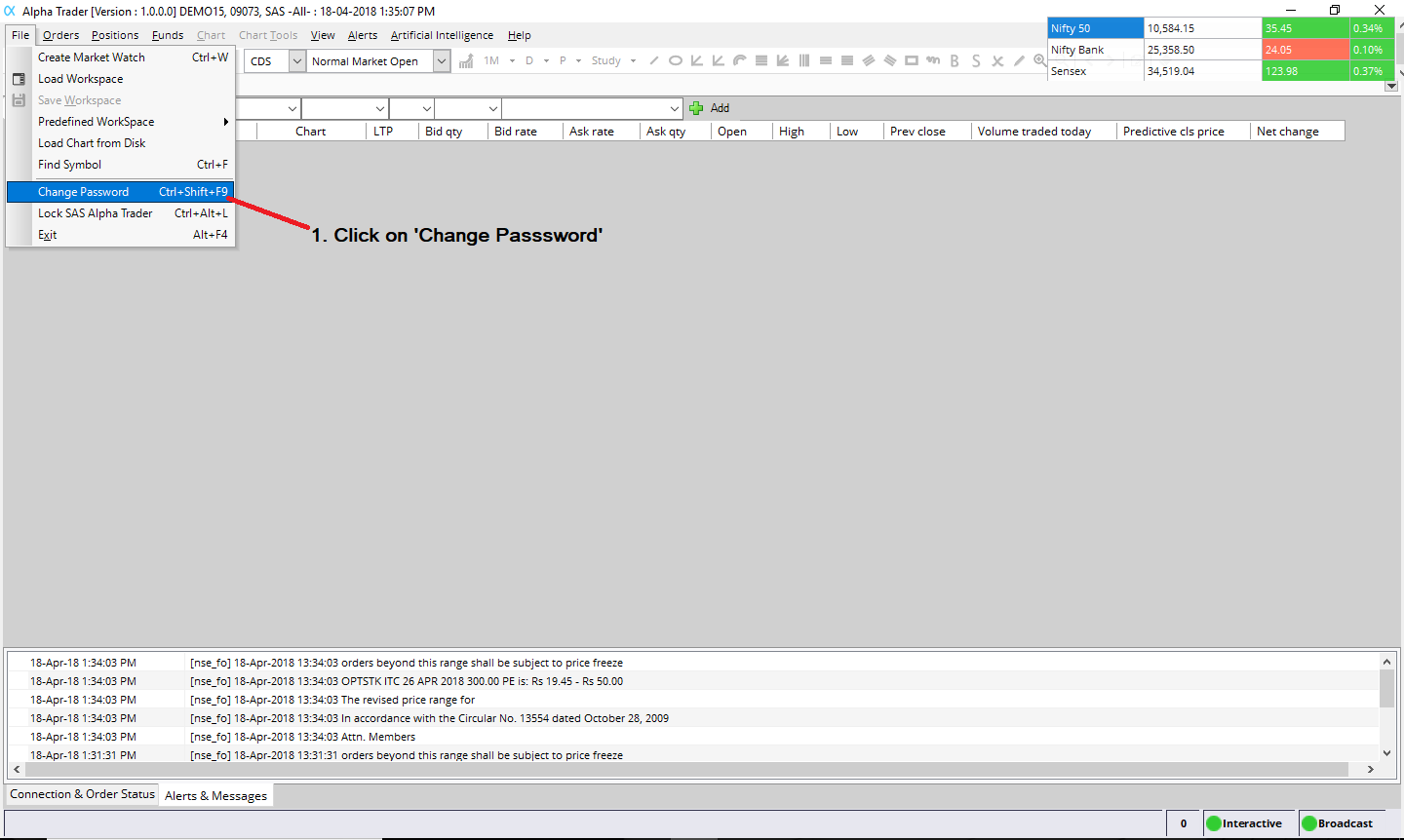Click the X delete drawing tool
The height and width of the screenshot is (840, 1404).
(997, 60)
